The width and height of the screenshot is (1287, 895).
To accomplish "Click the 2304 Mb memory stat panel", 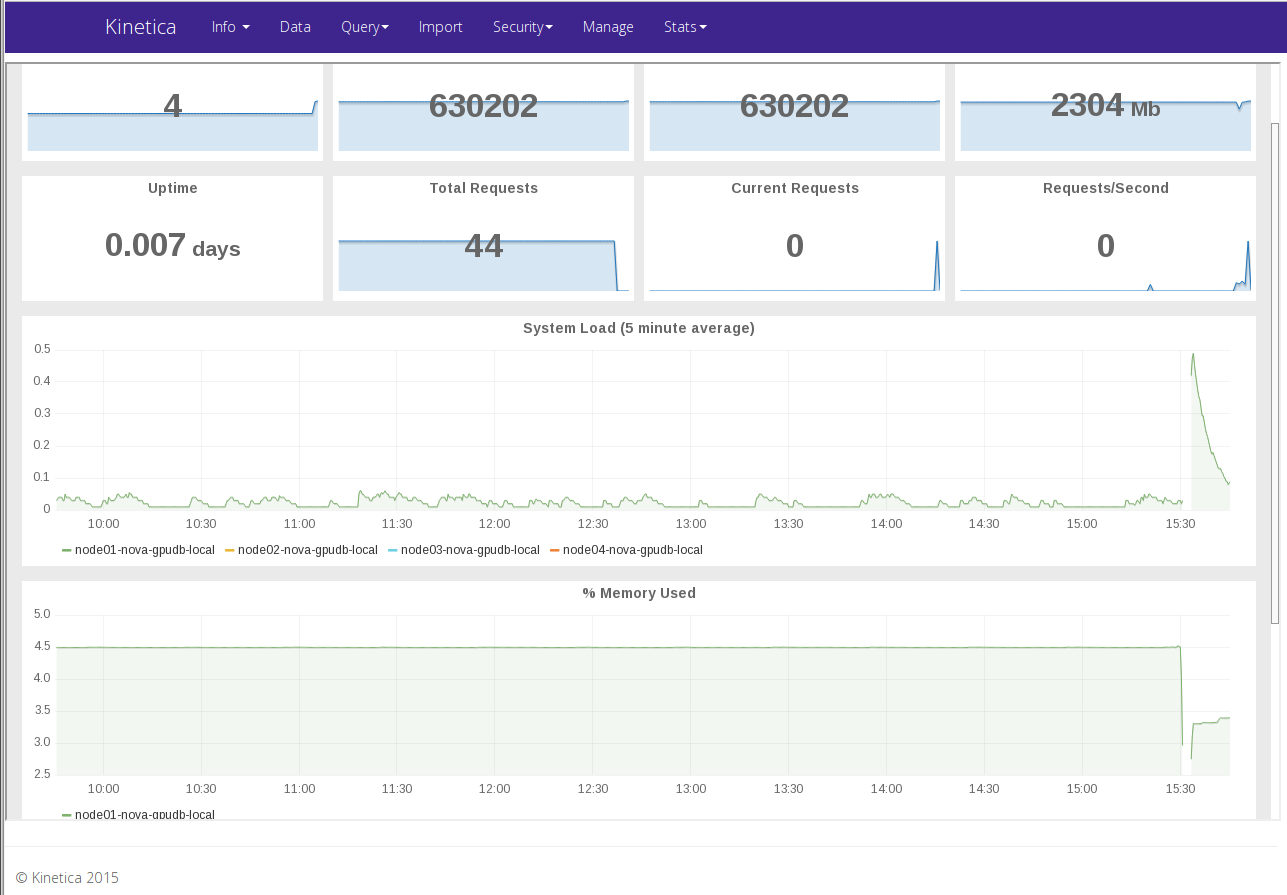I will (1105, 112).
